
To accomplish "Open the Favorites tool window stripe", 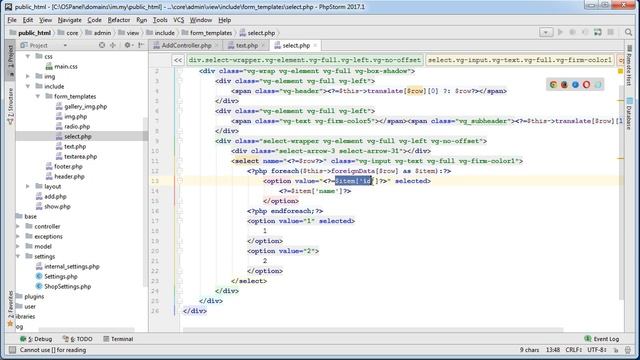I will point(11,309).
